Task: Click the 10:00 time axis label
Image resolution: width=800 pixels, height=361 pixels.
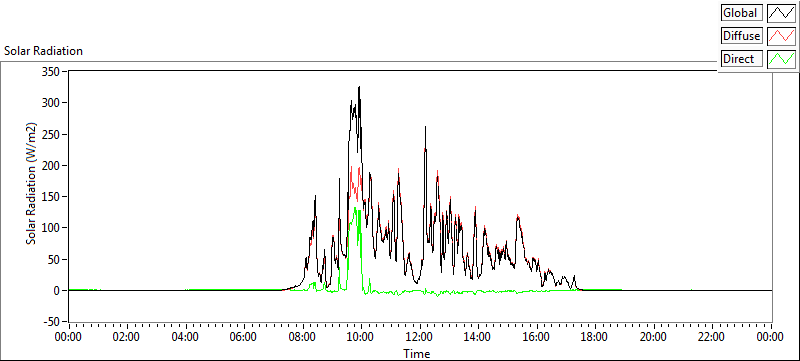Action: pos(361,337)
